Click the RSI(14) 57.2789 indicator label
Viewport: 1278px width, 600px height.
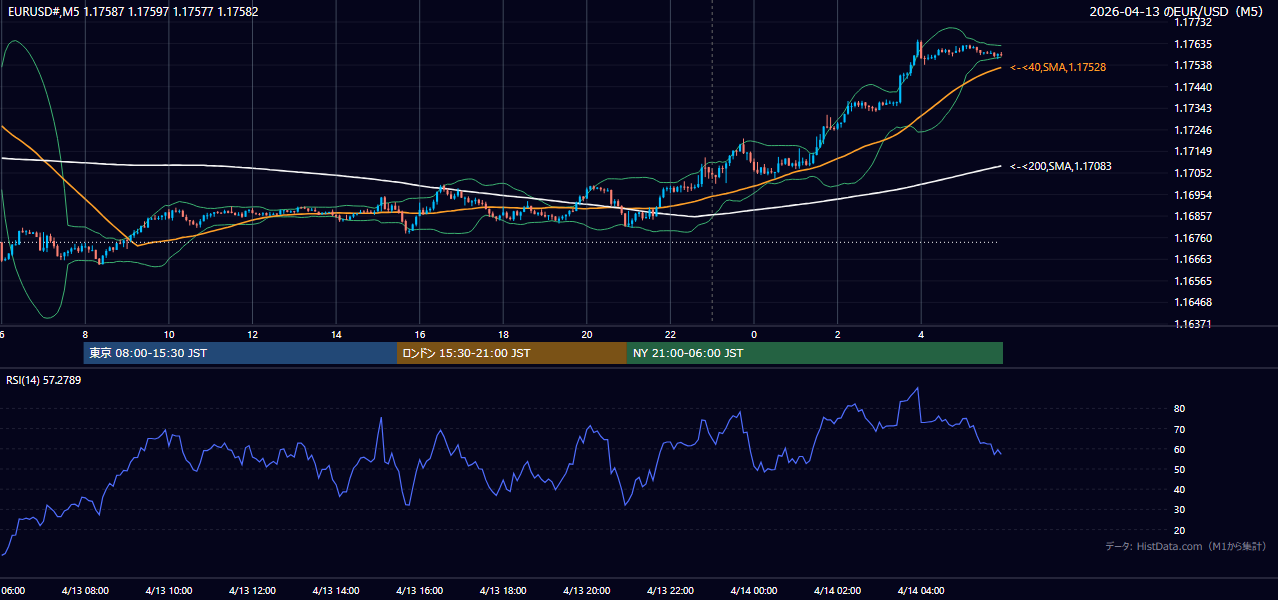(44, 380)
